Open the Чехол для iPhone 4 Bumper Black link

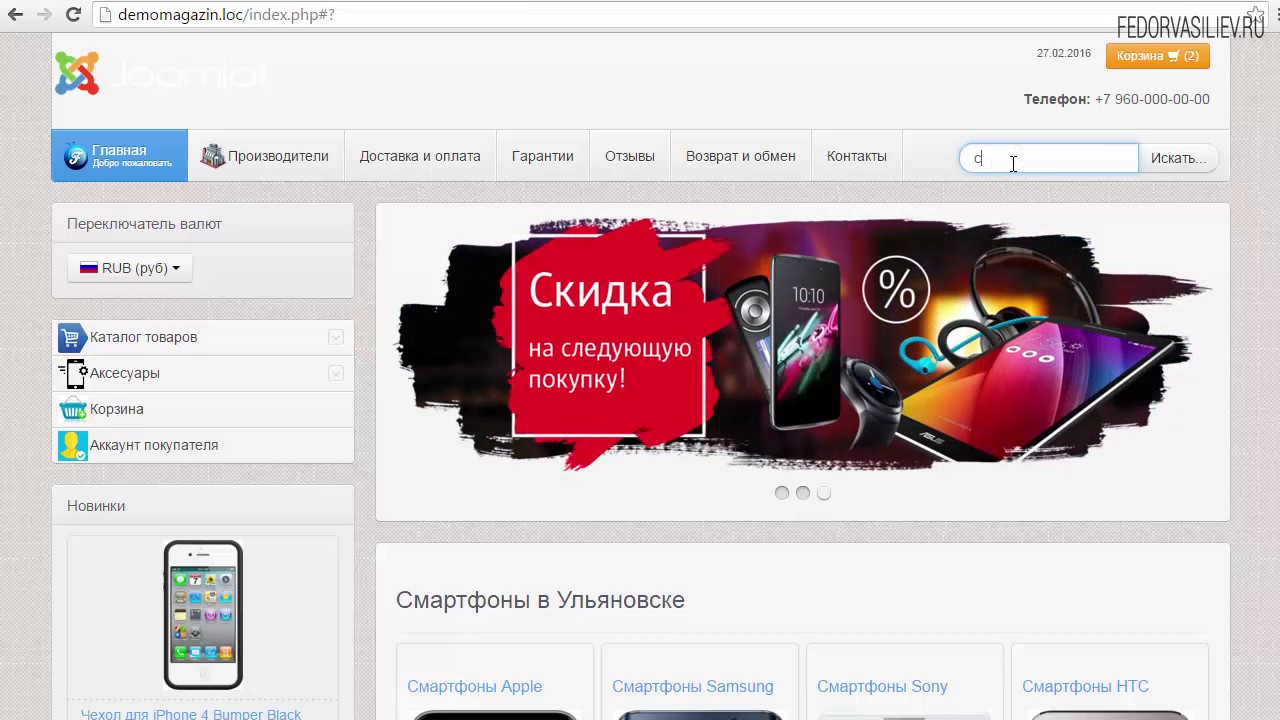(x=191, y=714)
